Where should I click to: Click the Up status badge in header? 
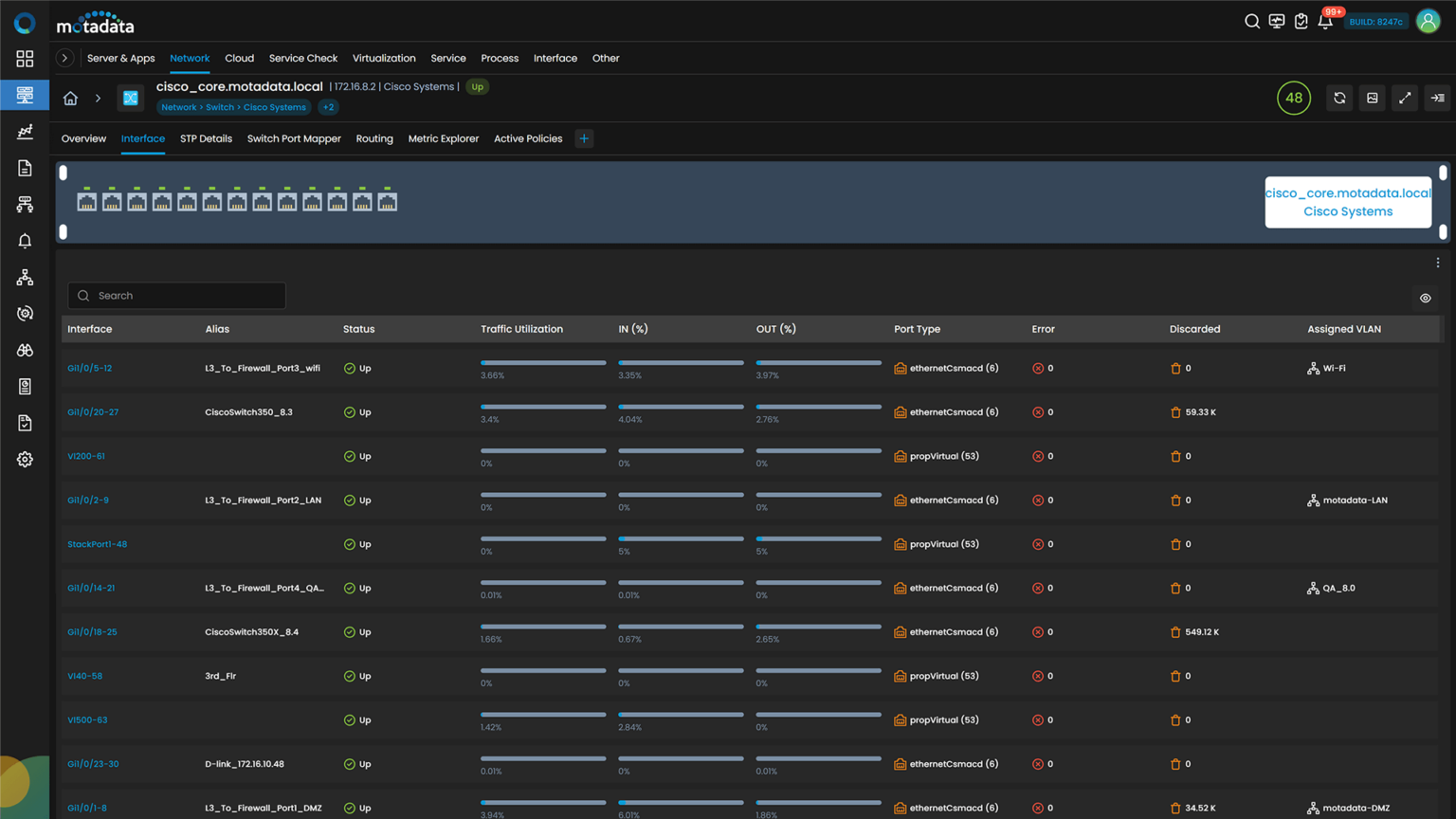pyautogui.click(x=477, y=86)
